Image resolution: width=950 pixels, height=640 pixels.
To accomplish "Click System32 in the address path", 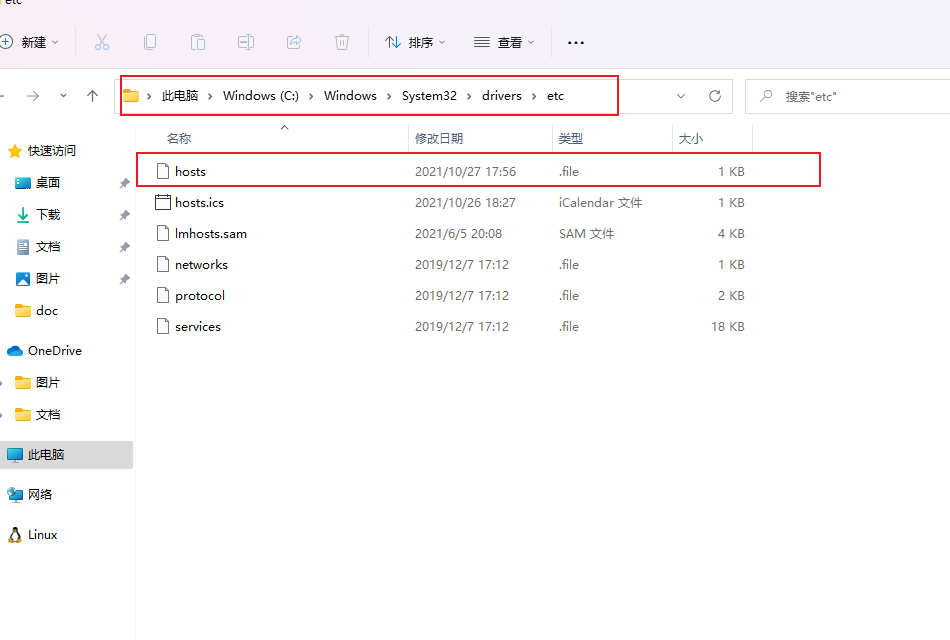I will (x=429, y=96).
